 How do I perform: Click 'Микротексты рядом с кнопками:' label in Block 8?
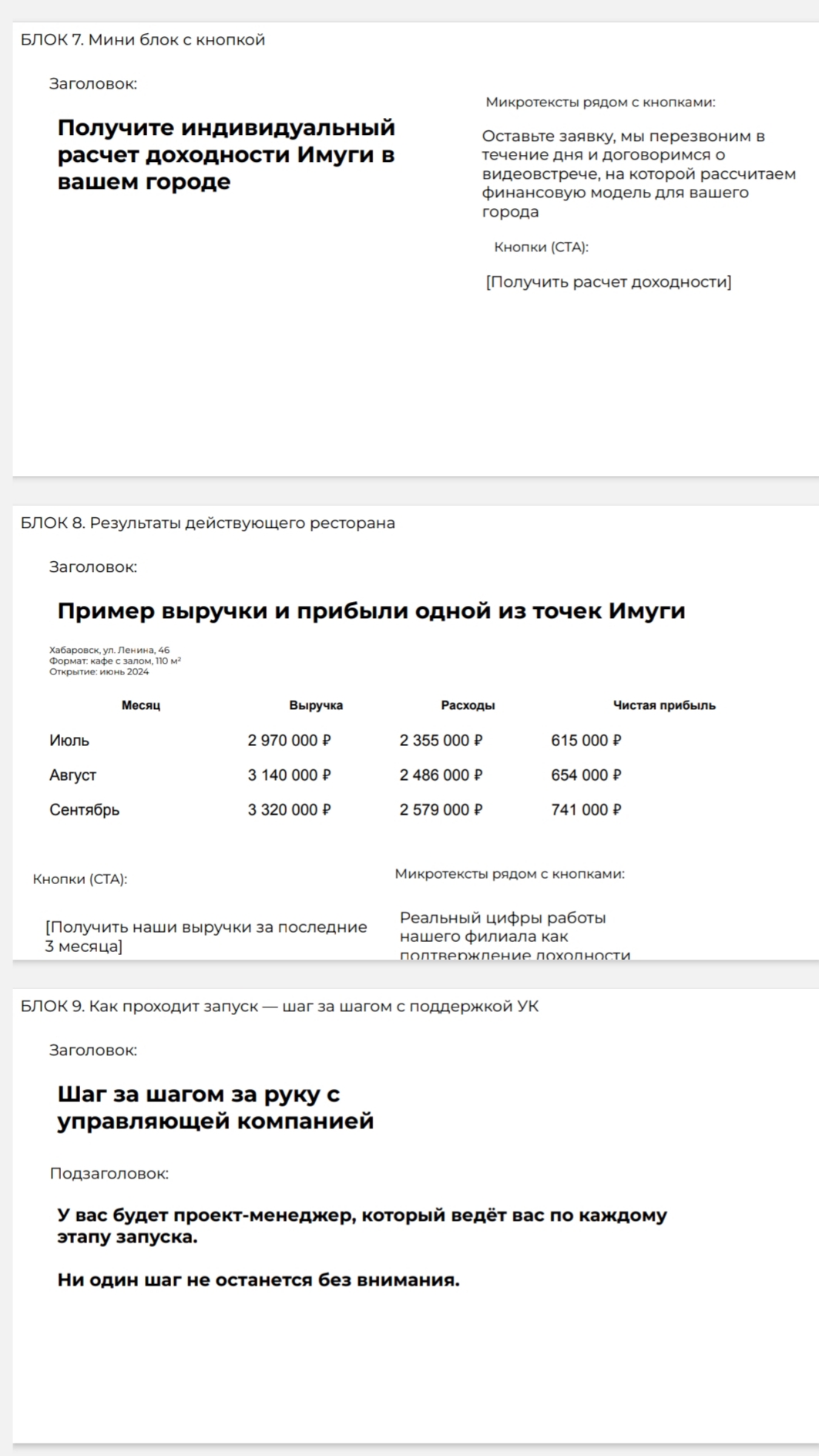coord(509,874)
